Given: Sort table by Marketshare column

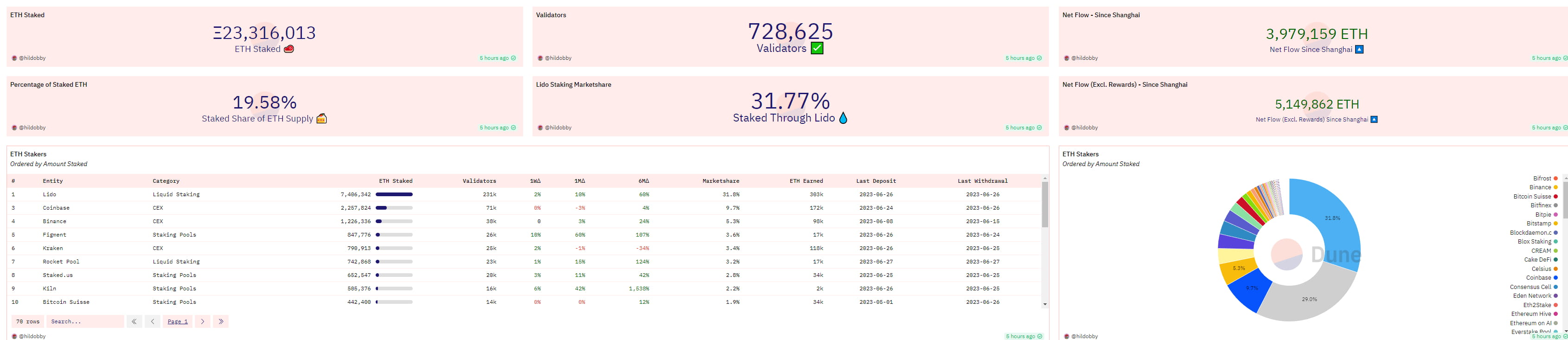Looking at the screenshot, I should coord(721,181).
